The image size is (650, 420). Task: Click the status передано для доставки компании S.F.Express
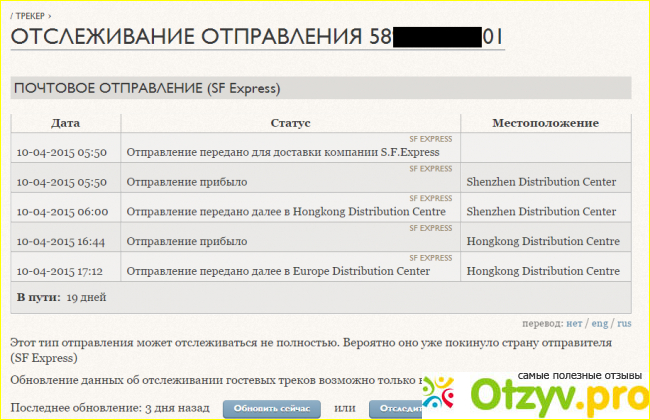(282, 152)
